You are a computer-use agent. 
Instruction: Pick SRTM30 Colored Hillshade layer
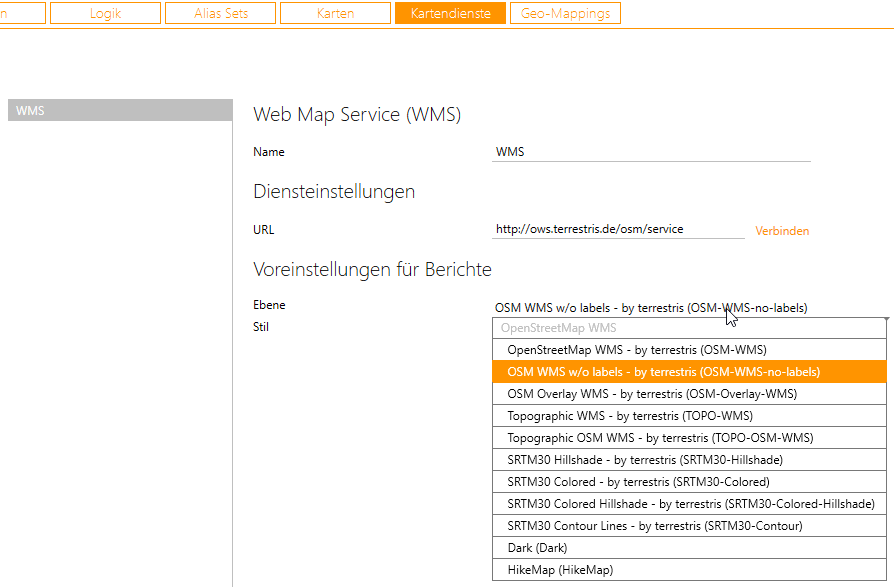coord(690,504)
